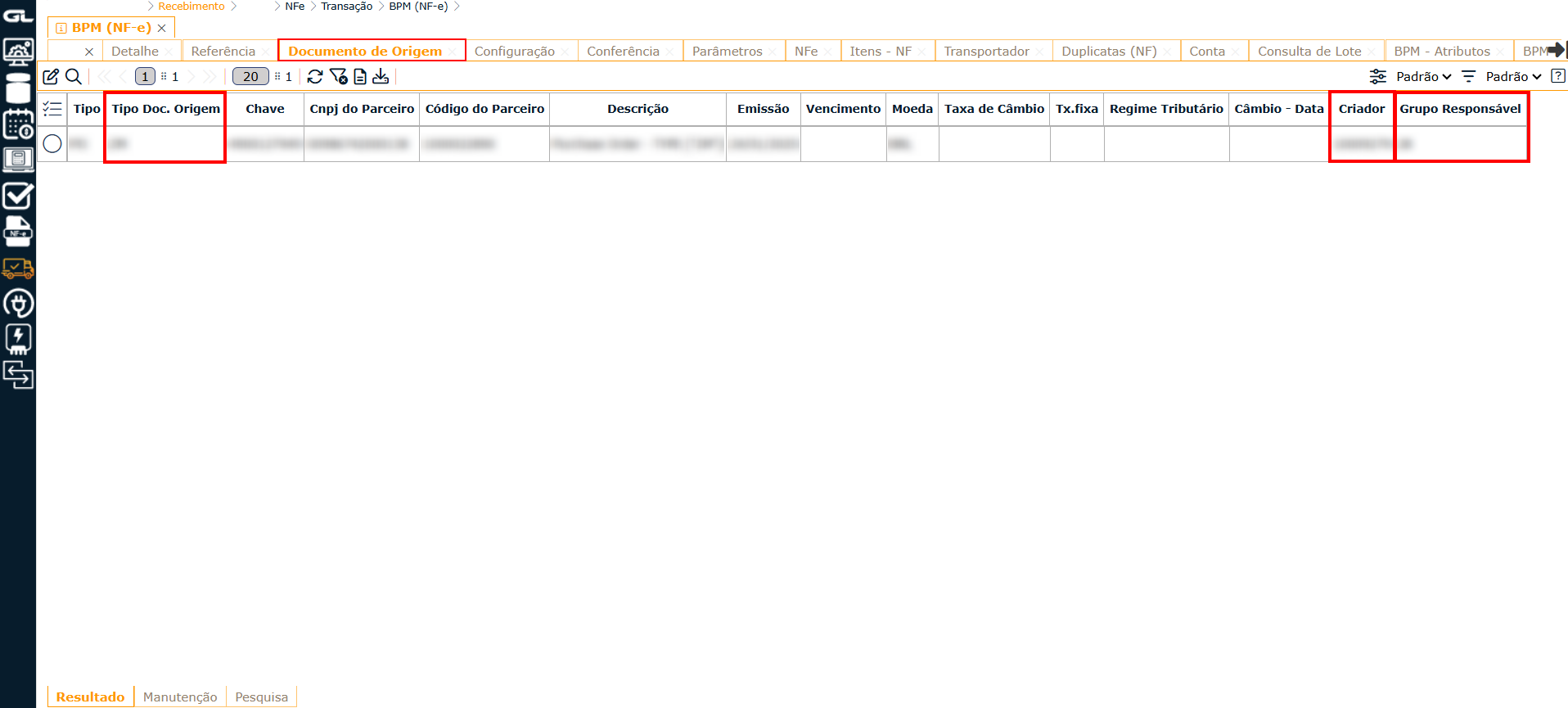Click the NFe breadcrumb link
The image size is (1568, 708).
point(295,6)
